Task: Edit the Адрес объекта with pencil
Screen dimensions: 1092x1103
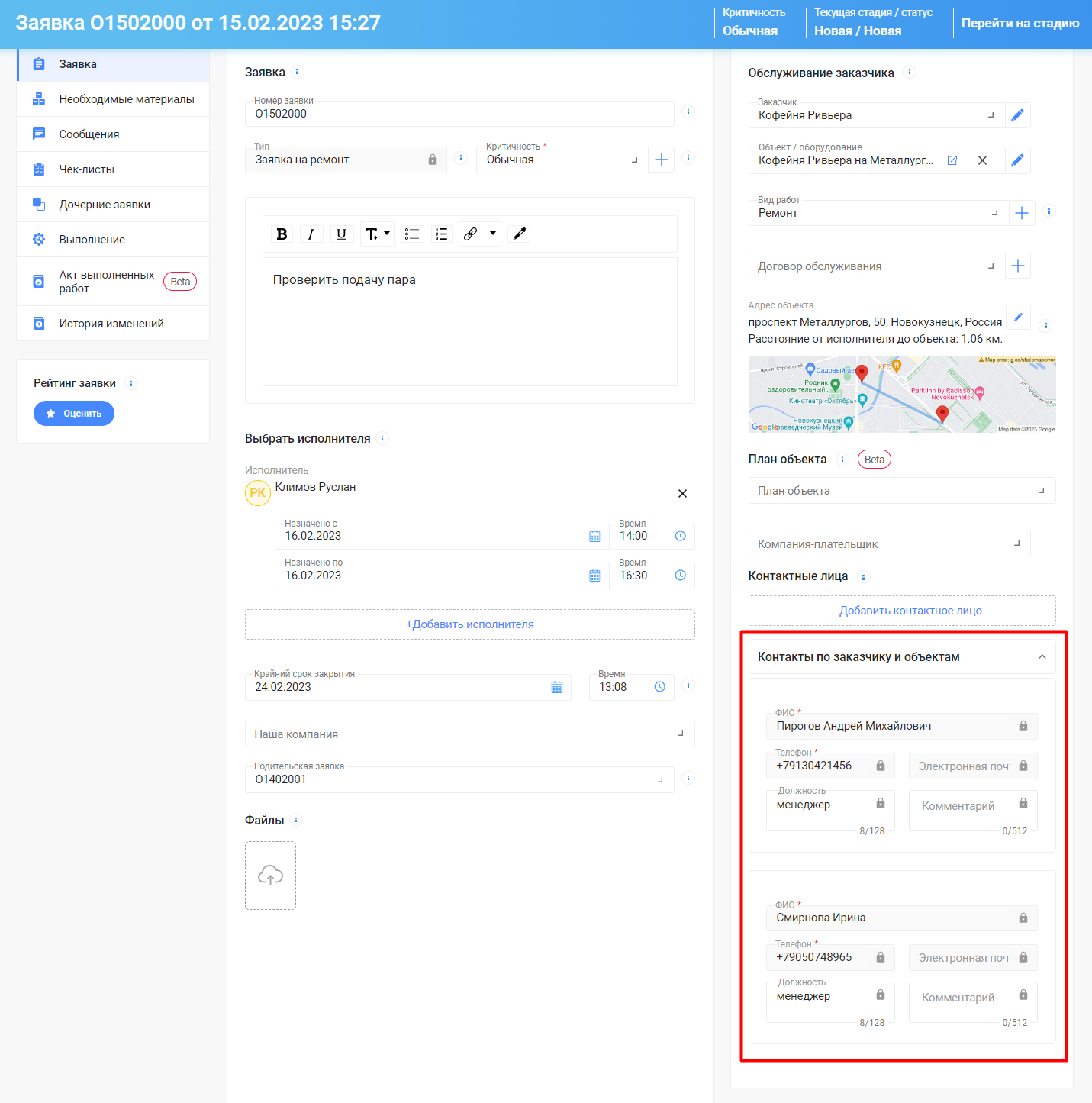Action: (x=1018, y=317)
